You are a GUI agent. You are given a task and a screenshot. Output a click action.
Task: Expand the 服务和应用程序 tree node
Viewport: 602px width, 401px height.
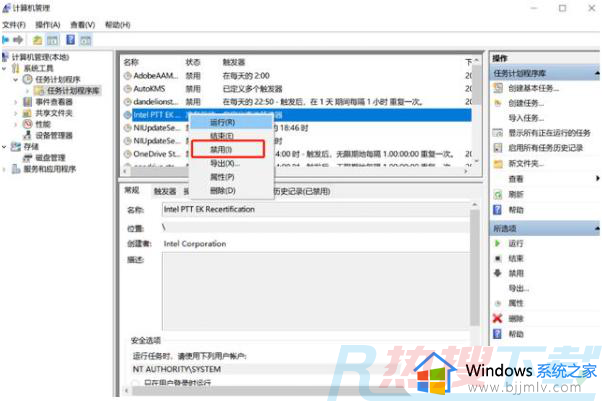tap(4, 169)
